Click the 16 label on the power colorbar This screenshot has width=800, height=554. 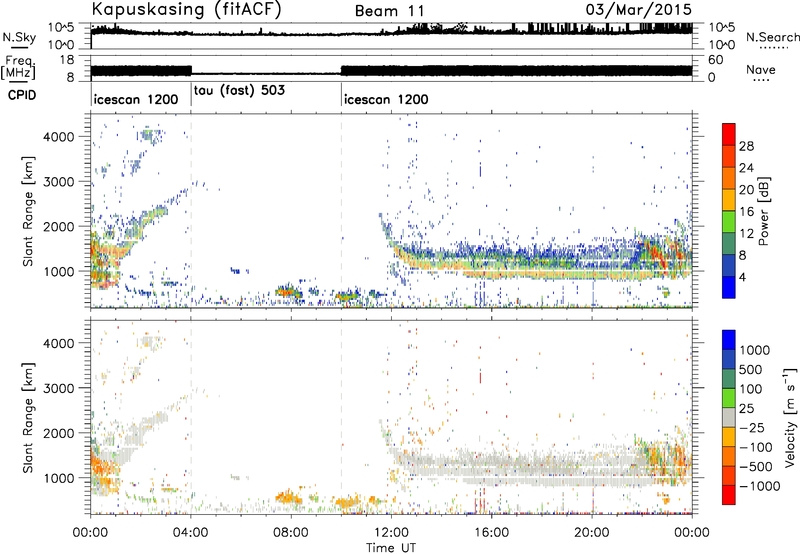746,212
